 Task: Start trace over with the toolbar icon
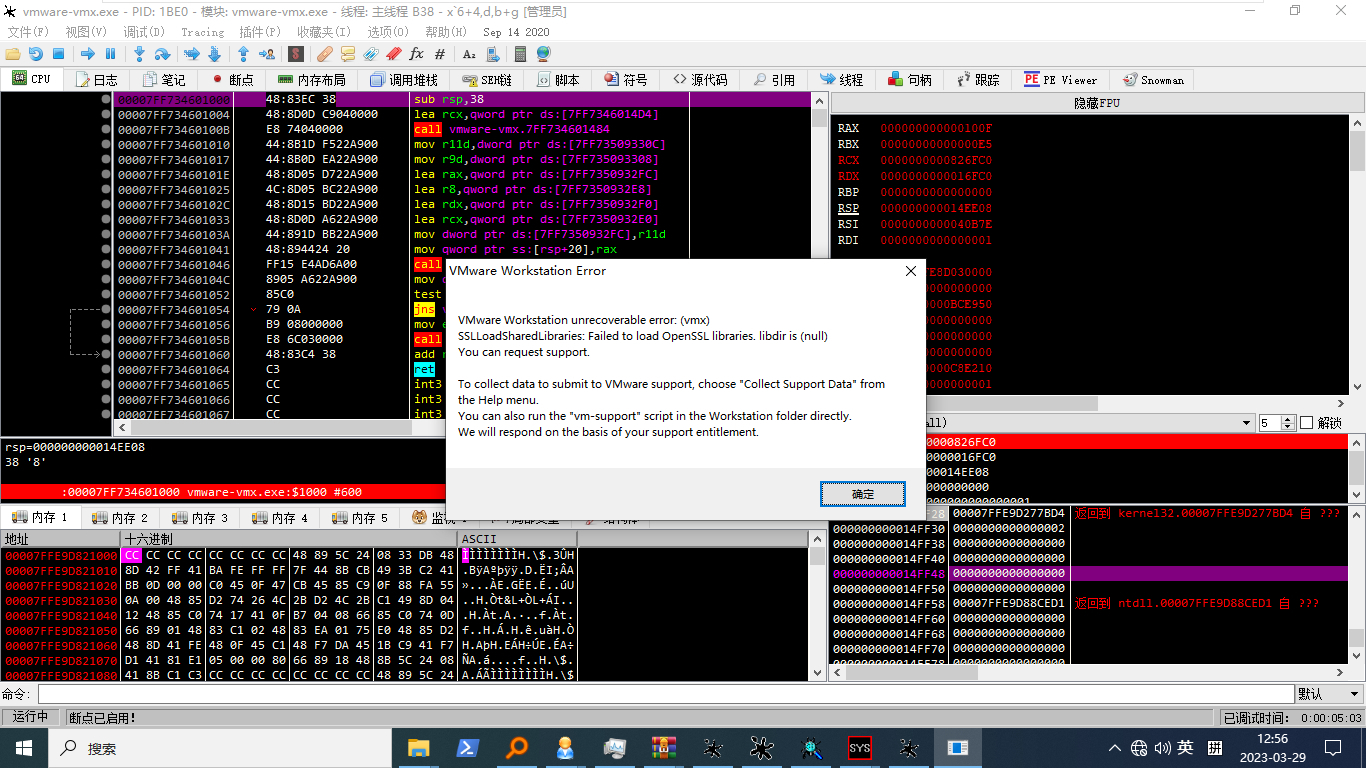point(213,54)
